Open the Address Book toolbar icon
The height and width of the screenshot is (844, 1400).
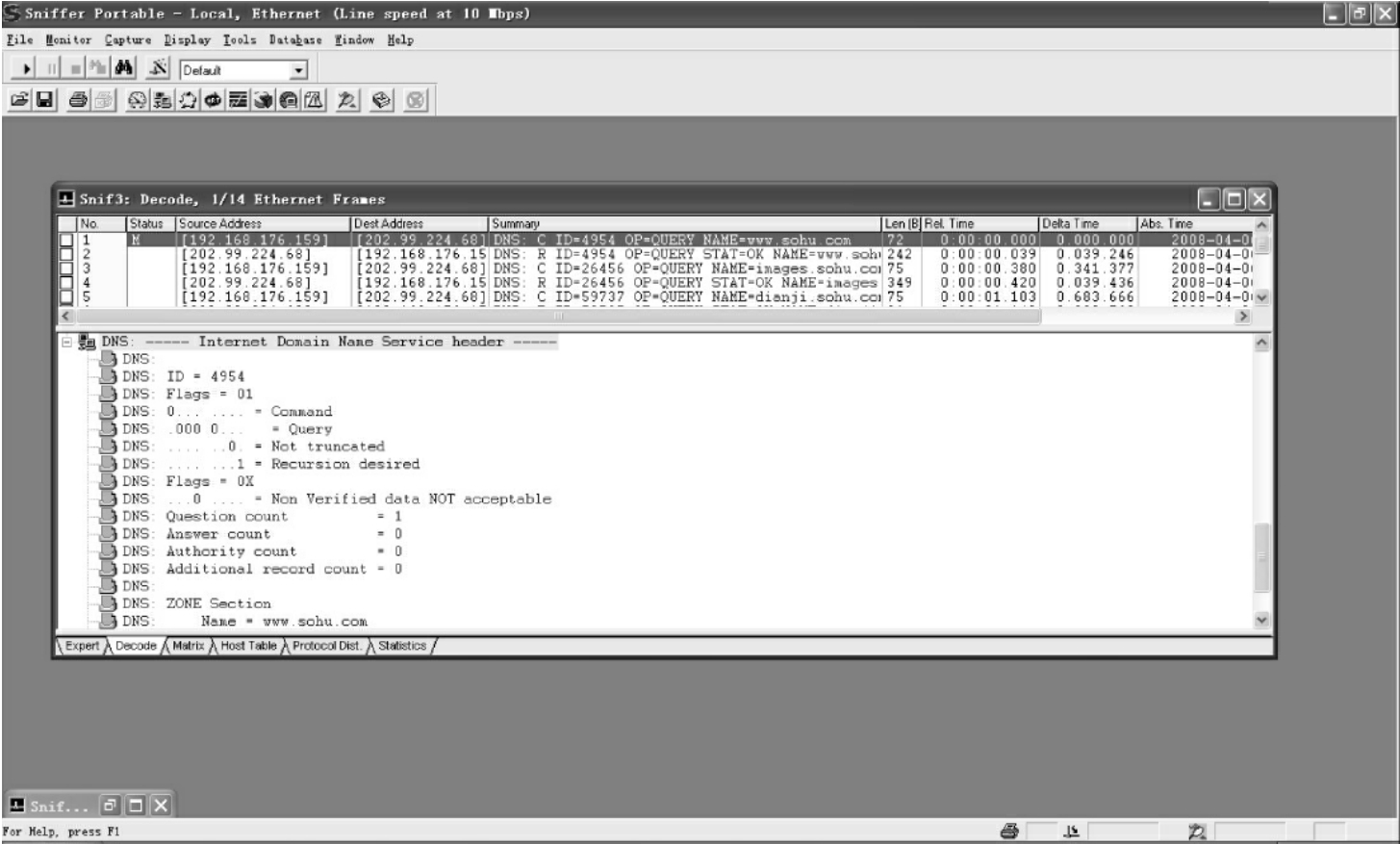[x=381, y=100]
